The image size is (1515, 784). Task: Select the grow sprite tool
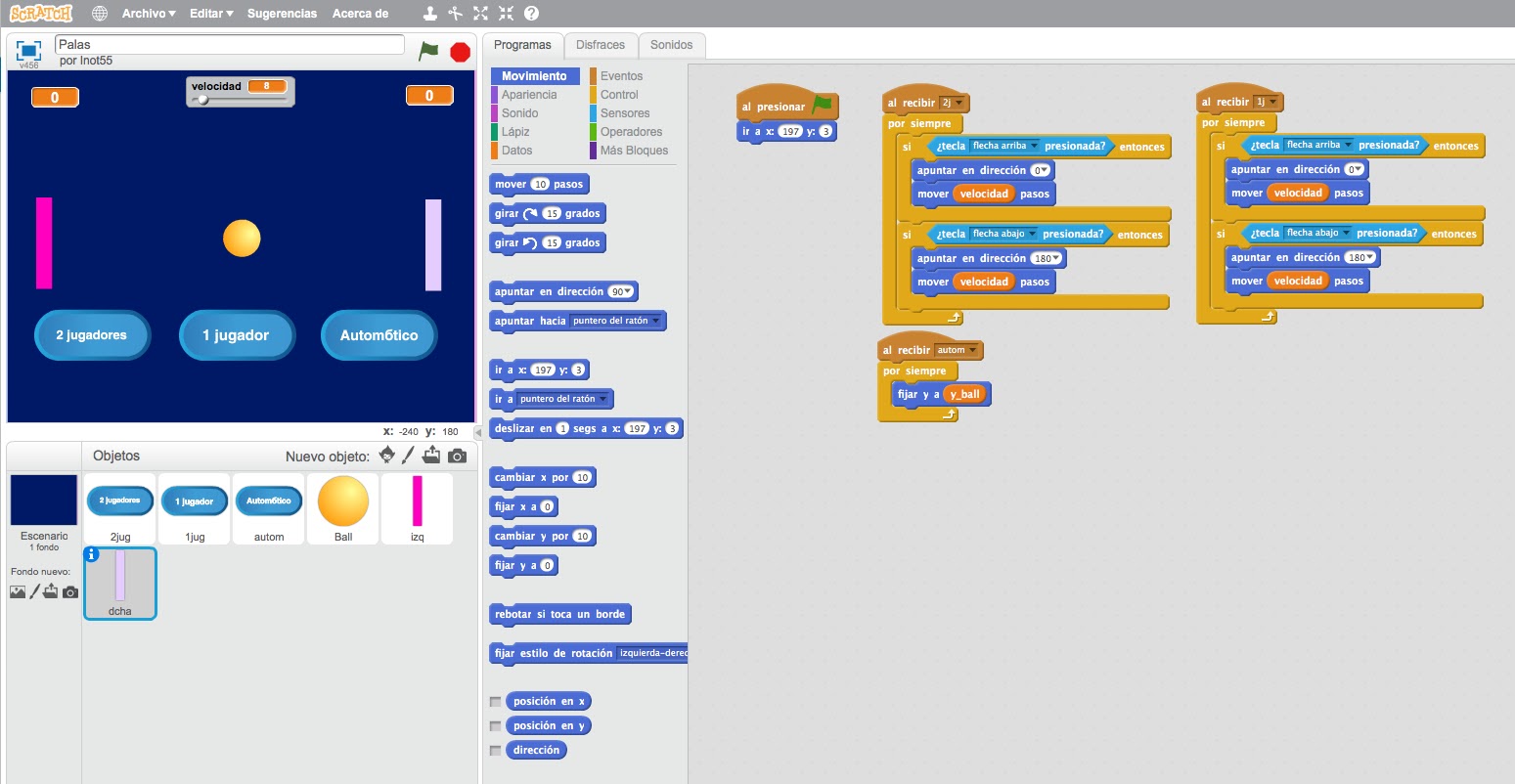point(479,14)
